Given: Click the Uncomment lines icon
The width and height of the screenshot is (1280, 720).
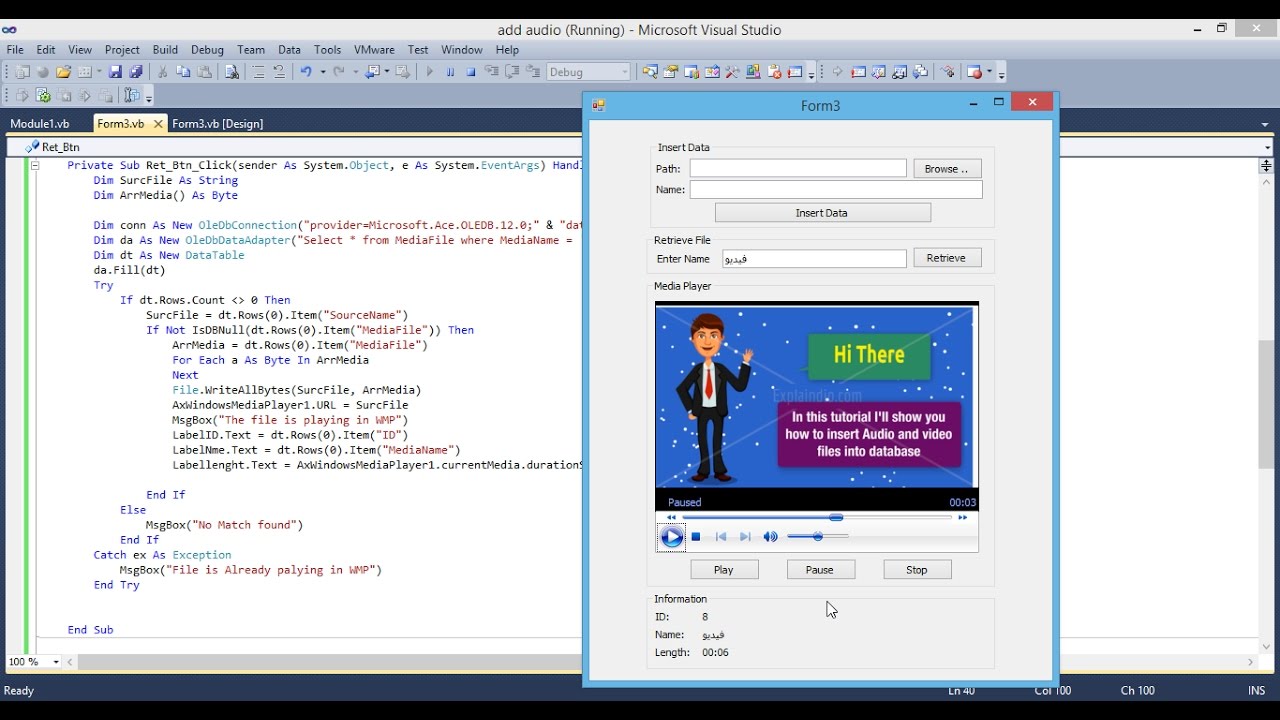Looking at the screenshot, I should click(279, 72).
